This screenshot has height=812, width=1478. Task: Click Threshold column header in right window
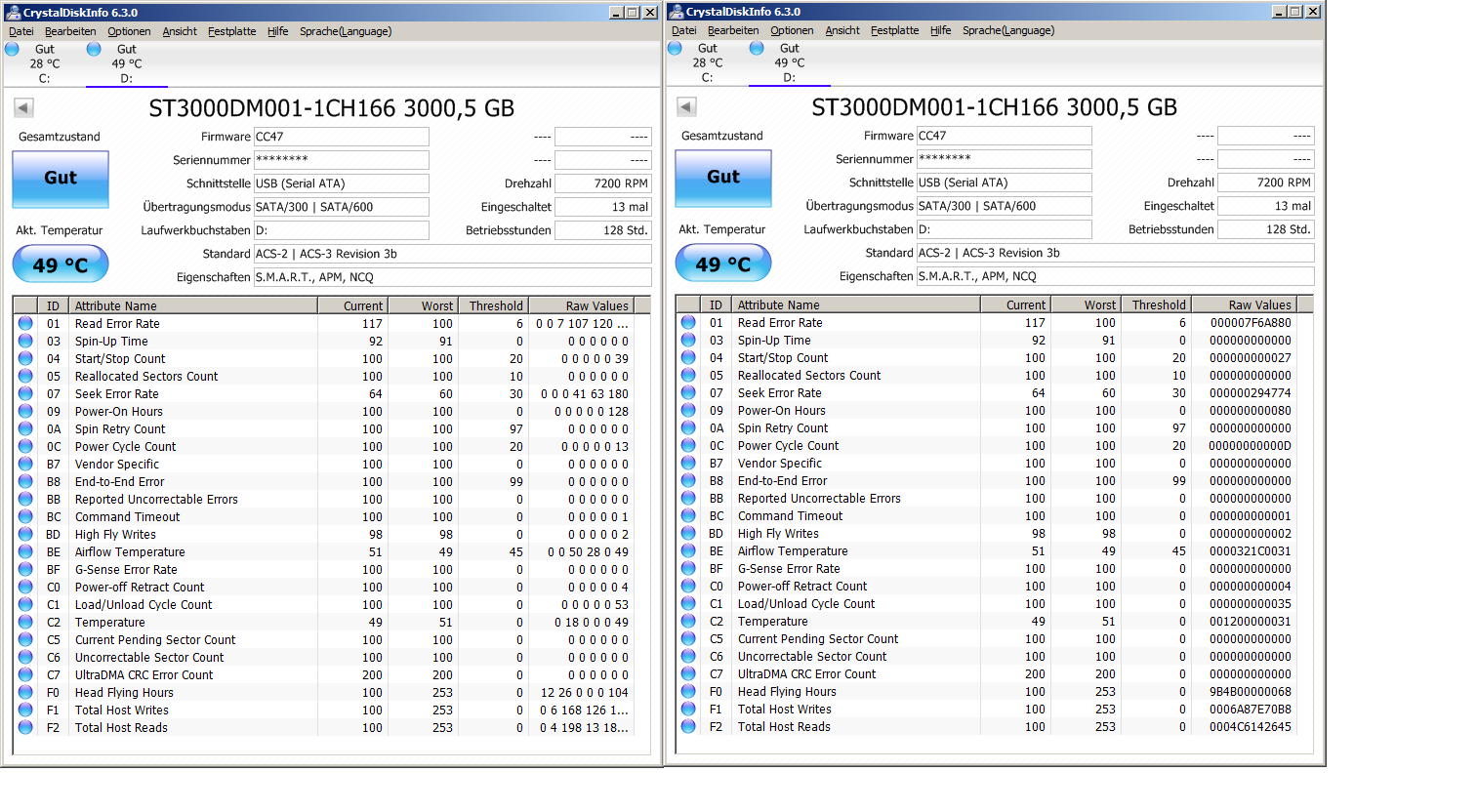(1156, 304)
